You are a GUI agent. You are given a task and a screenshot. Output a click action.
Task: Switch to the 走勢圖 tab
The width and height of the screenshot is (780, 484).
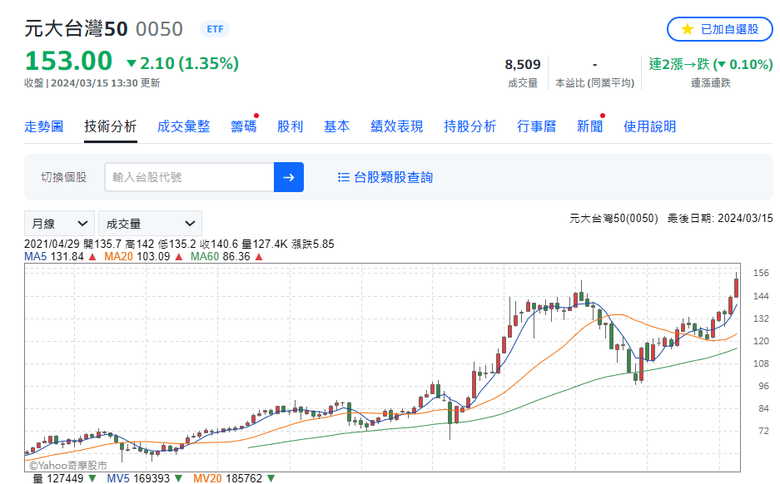(x=44, y=126)
